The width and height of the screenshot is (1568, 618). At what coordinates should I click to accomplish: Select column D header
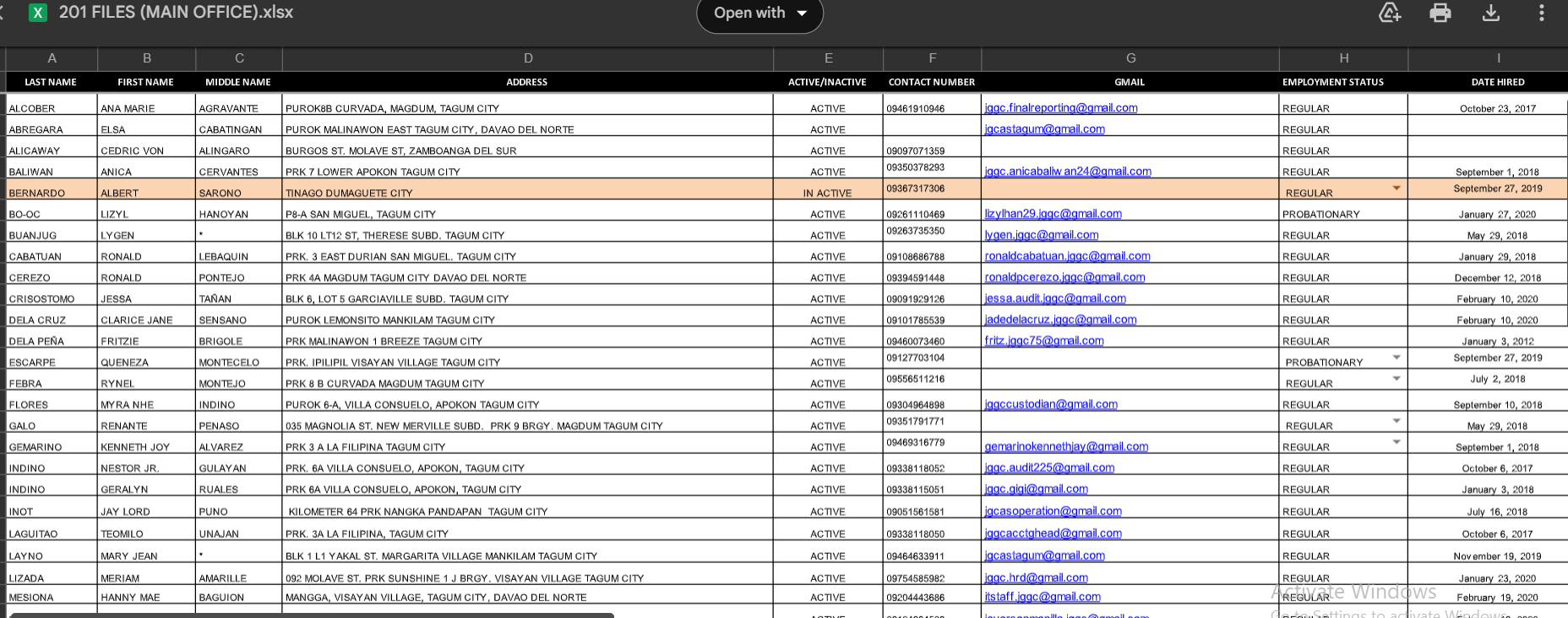[x=528, y=58]
